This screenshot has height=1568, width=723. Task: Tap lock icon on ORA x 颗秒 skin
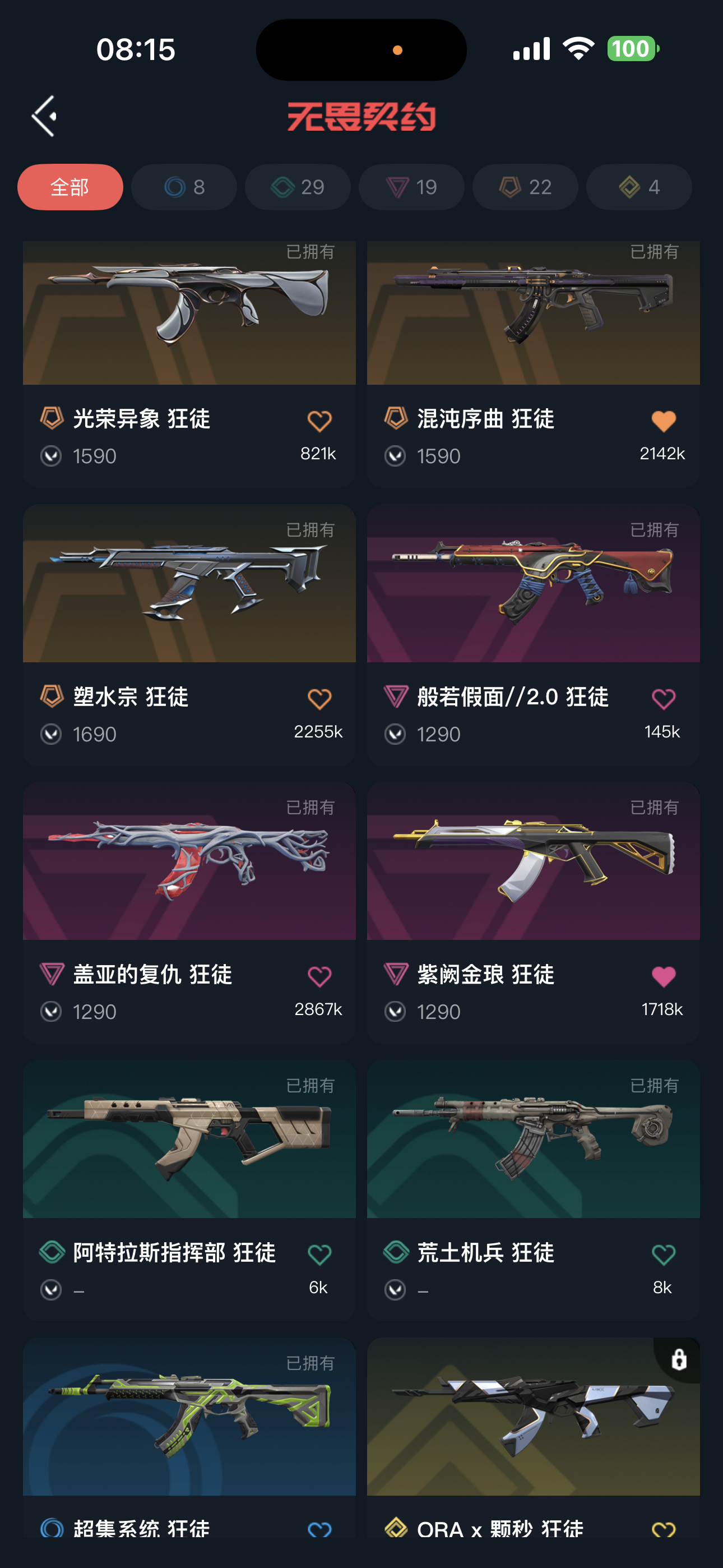point(679,1359)
